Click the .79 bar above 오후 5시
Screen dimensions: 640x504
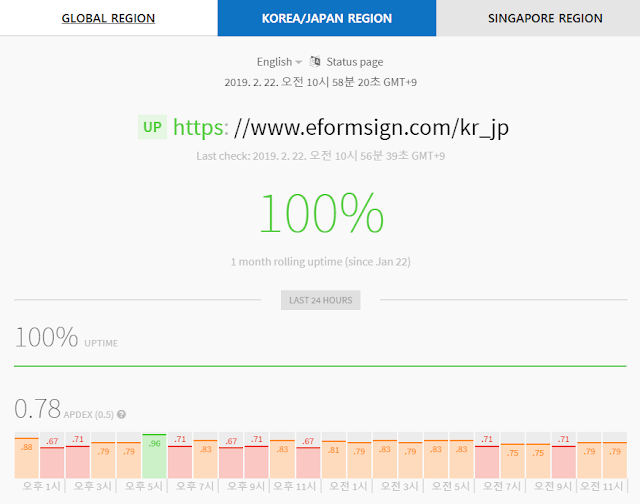129,460
